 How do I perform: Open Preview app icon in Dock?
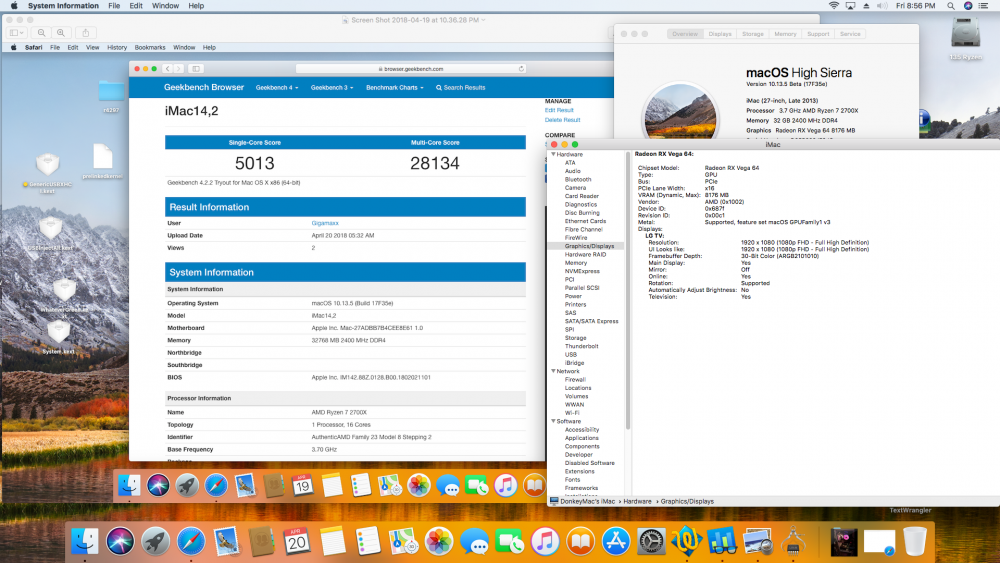click(x=758, y=541)
